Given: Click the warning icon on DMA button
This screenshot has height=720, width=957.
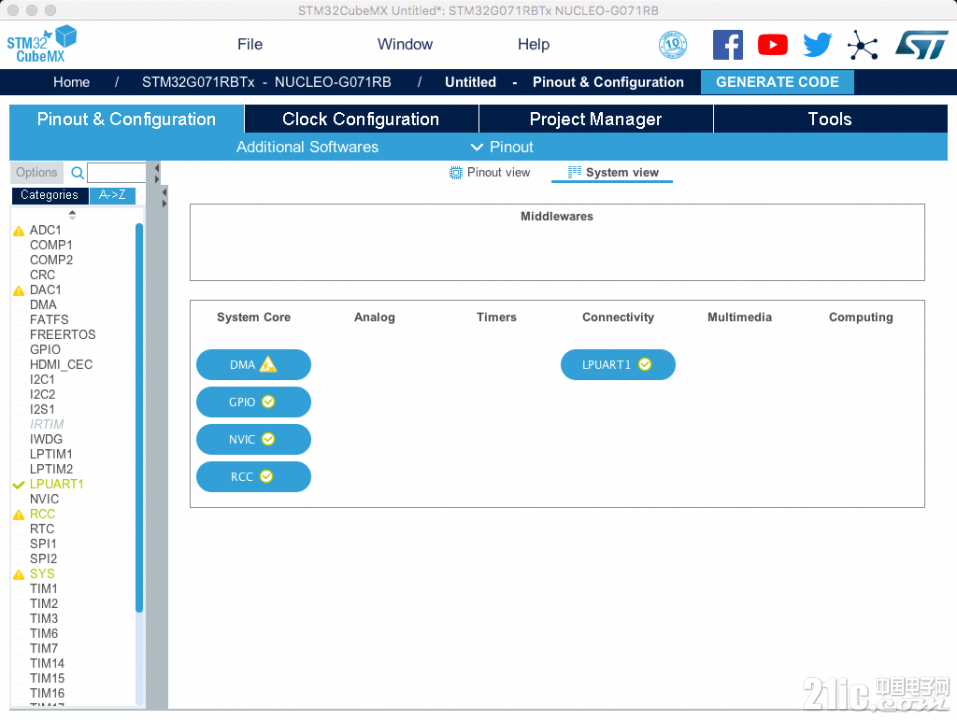Looking at the screenshot, I should click(268, 364).
